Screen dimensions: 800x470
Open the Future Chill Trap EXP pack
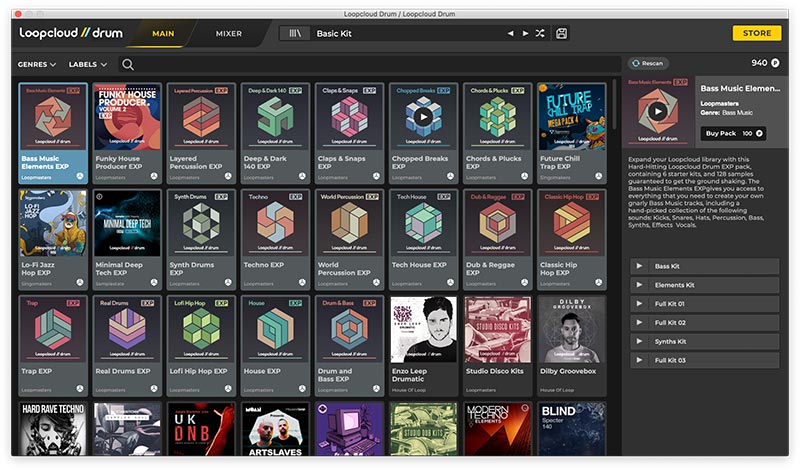pos(572,133)
